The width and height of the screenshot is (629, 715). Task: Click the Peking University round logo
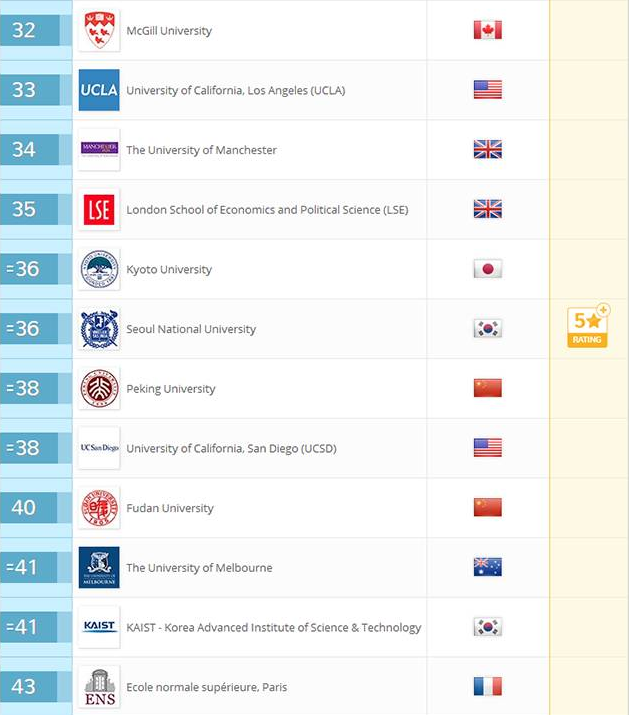(99, 389)
